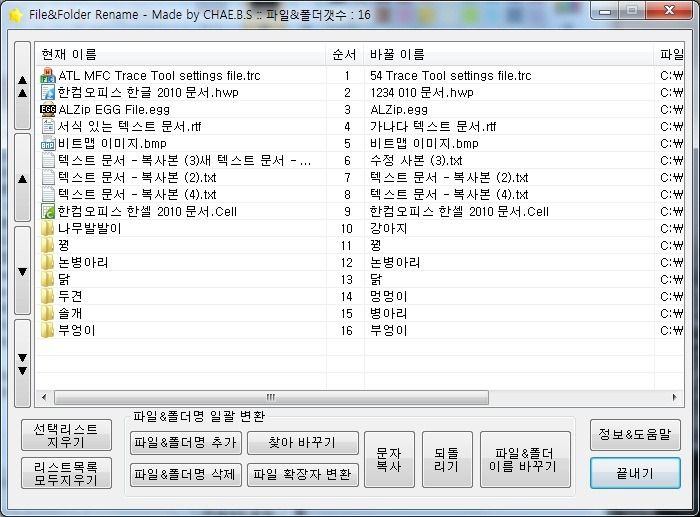Screen dimensions: 700x517
Task: Select new name 가나다 텍스트 문서.rtf
Action: [433, 126]
